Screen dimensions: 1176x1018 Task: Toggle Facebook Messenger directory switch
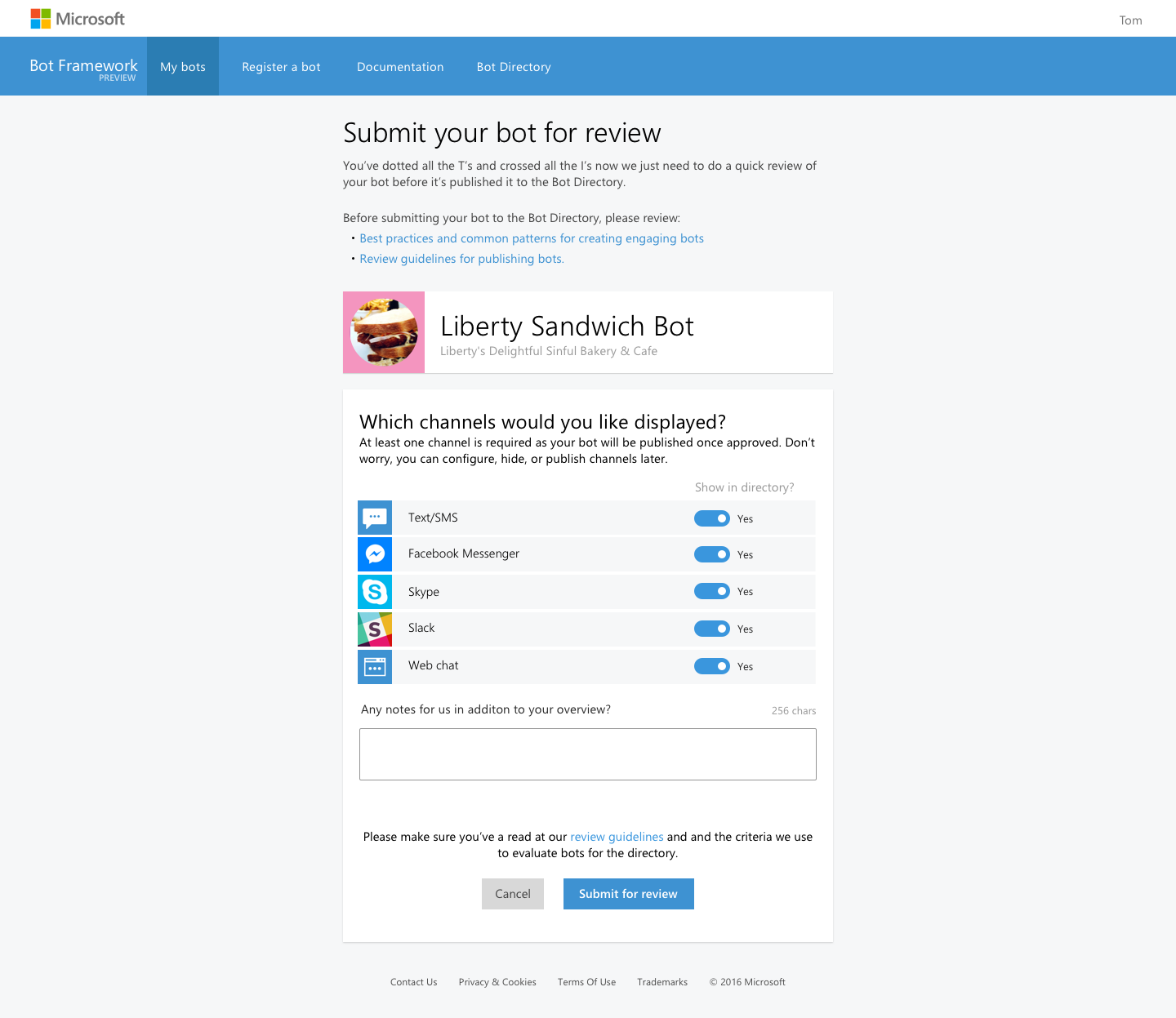point(712,554)
